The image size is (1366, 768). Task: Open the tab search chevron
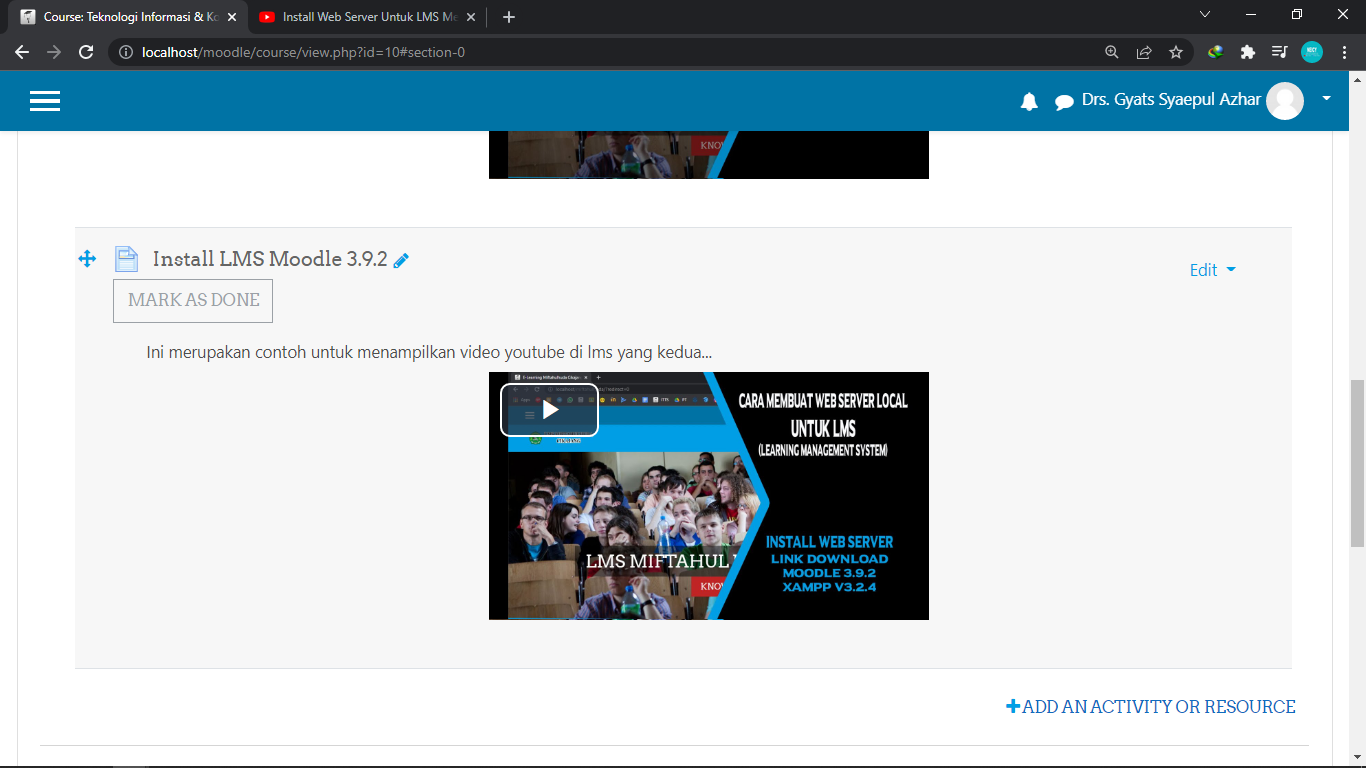1205,15
